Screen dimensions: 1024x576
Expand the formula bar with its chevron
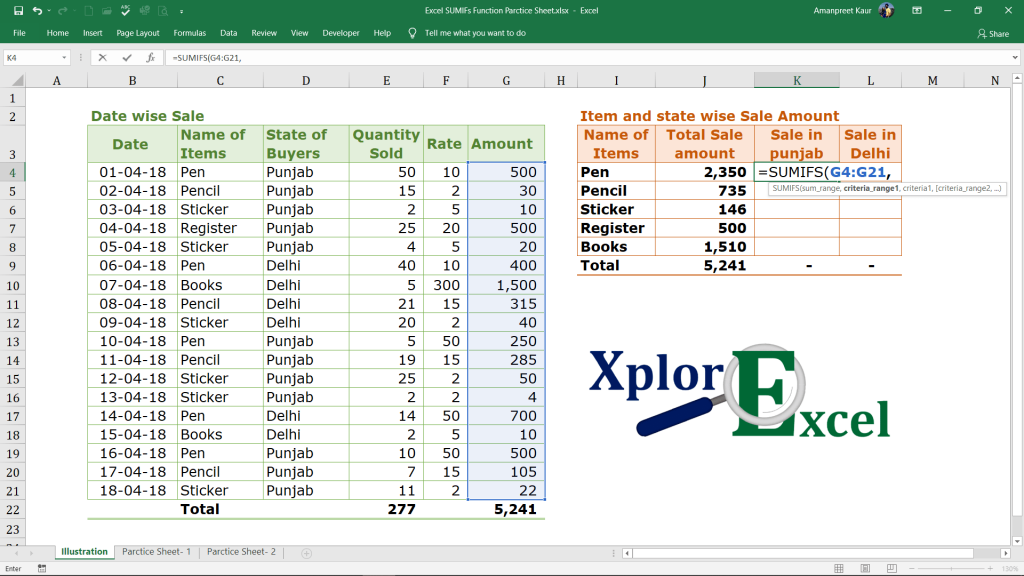1015,58
